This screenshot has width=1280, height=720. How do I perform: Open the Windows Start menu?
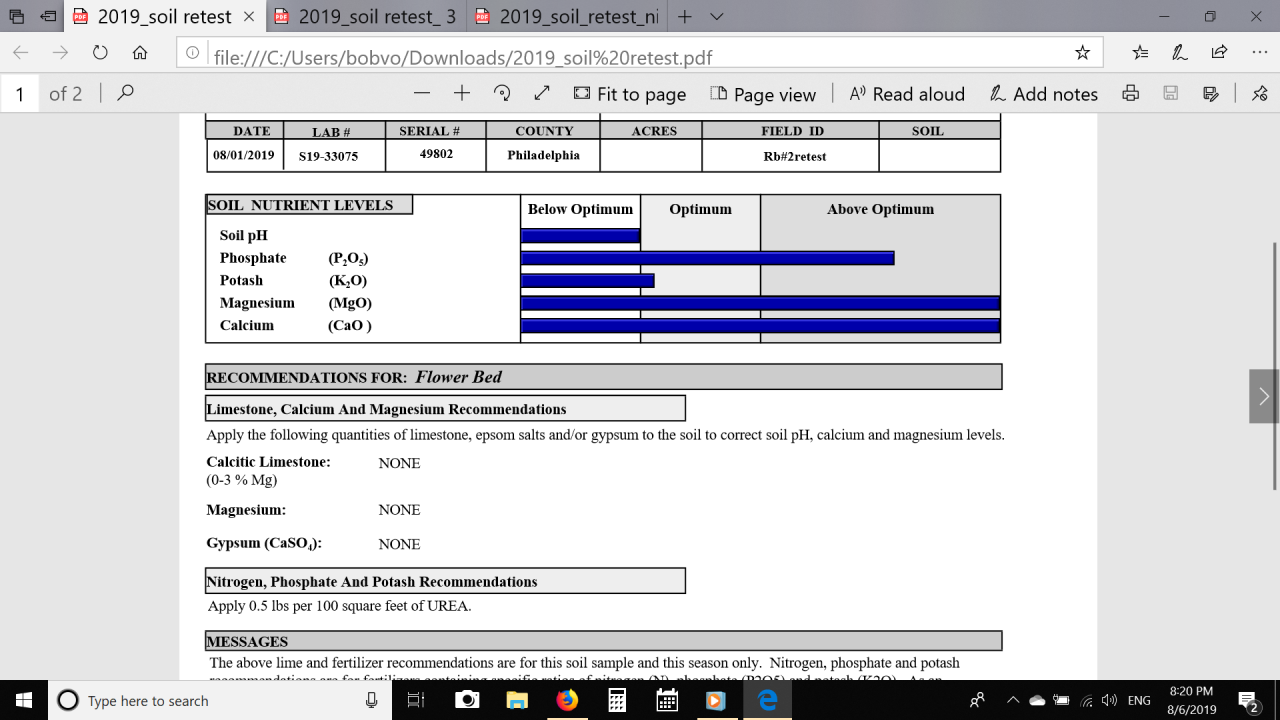coord(24,700)
